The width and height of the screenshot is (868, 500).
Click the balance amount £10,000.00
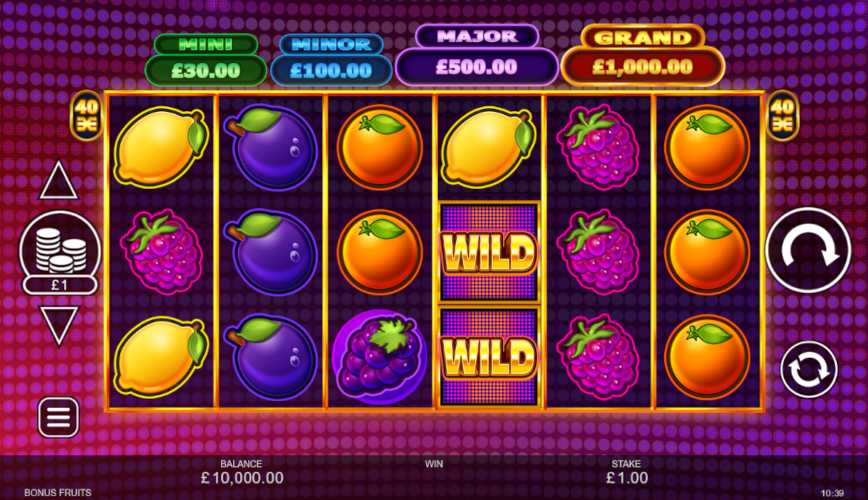pos(242,477)
